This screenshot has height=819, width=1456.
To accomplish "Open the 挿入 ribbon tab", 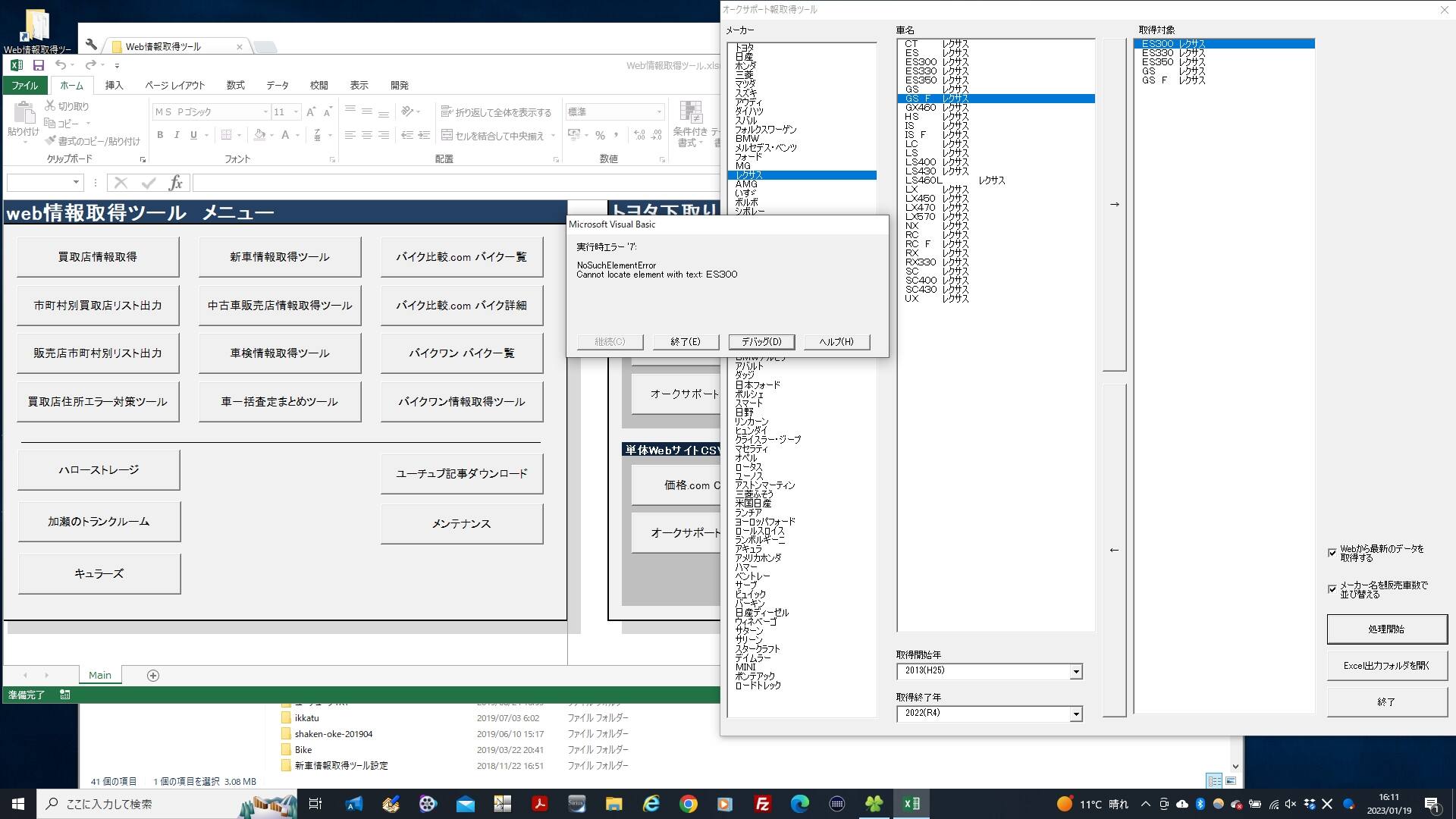I will 114,86.
